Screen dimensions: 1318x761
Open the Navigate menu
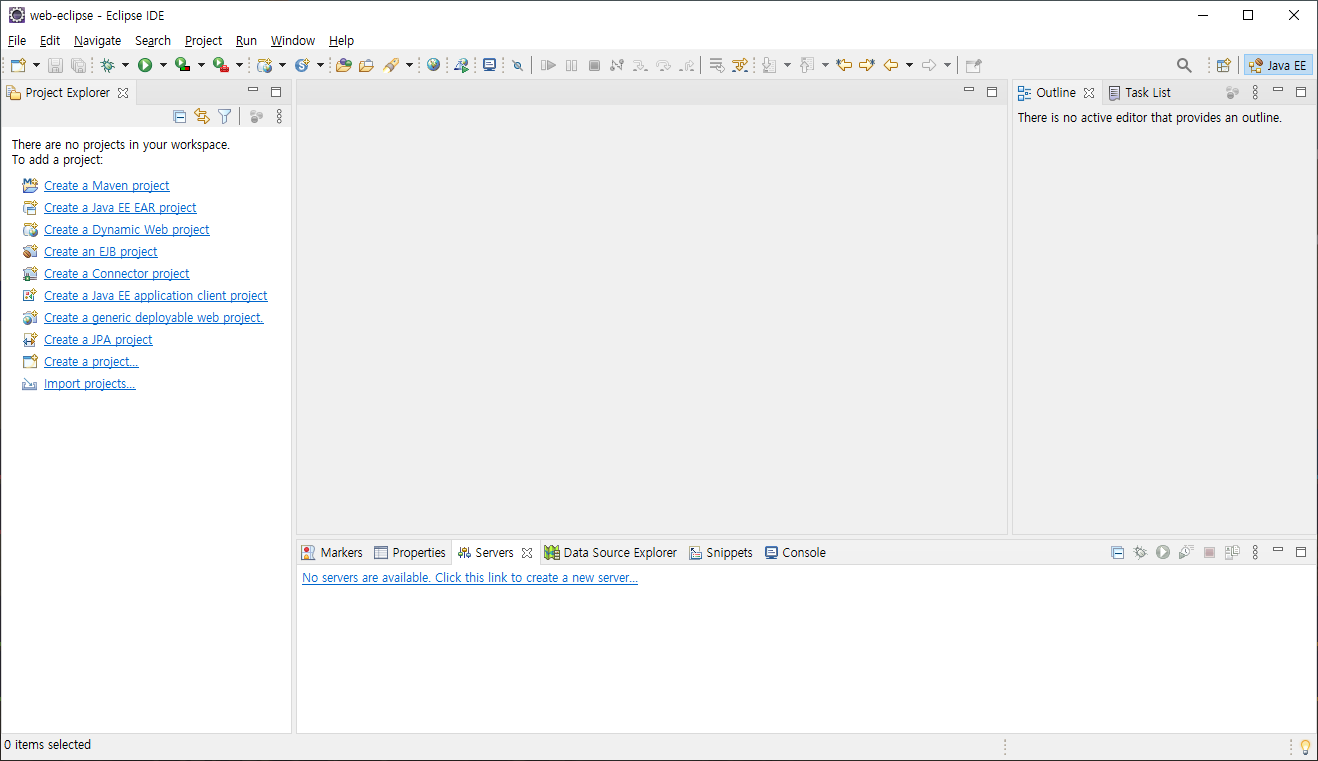[97, 41]
